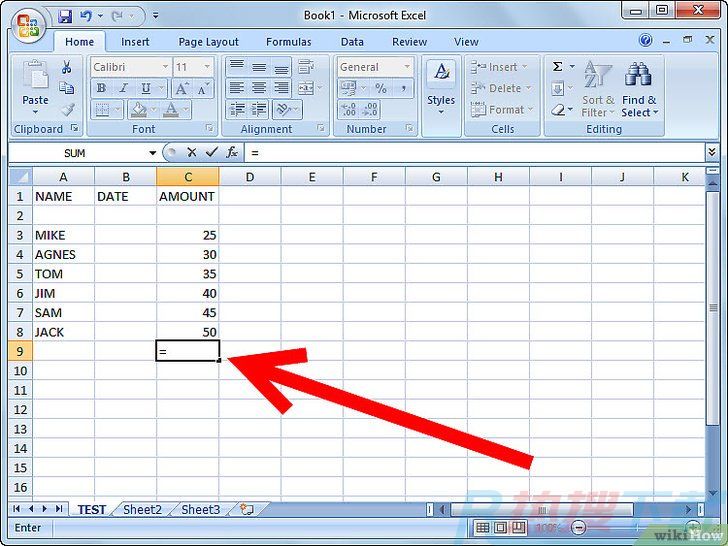This screenshot has width=728, height=546.
Task: Align text to the top
Action: [237, 67]
